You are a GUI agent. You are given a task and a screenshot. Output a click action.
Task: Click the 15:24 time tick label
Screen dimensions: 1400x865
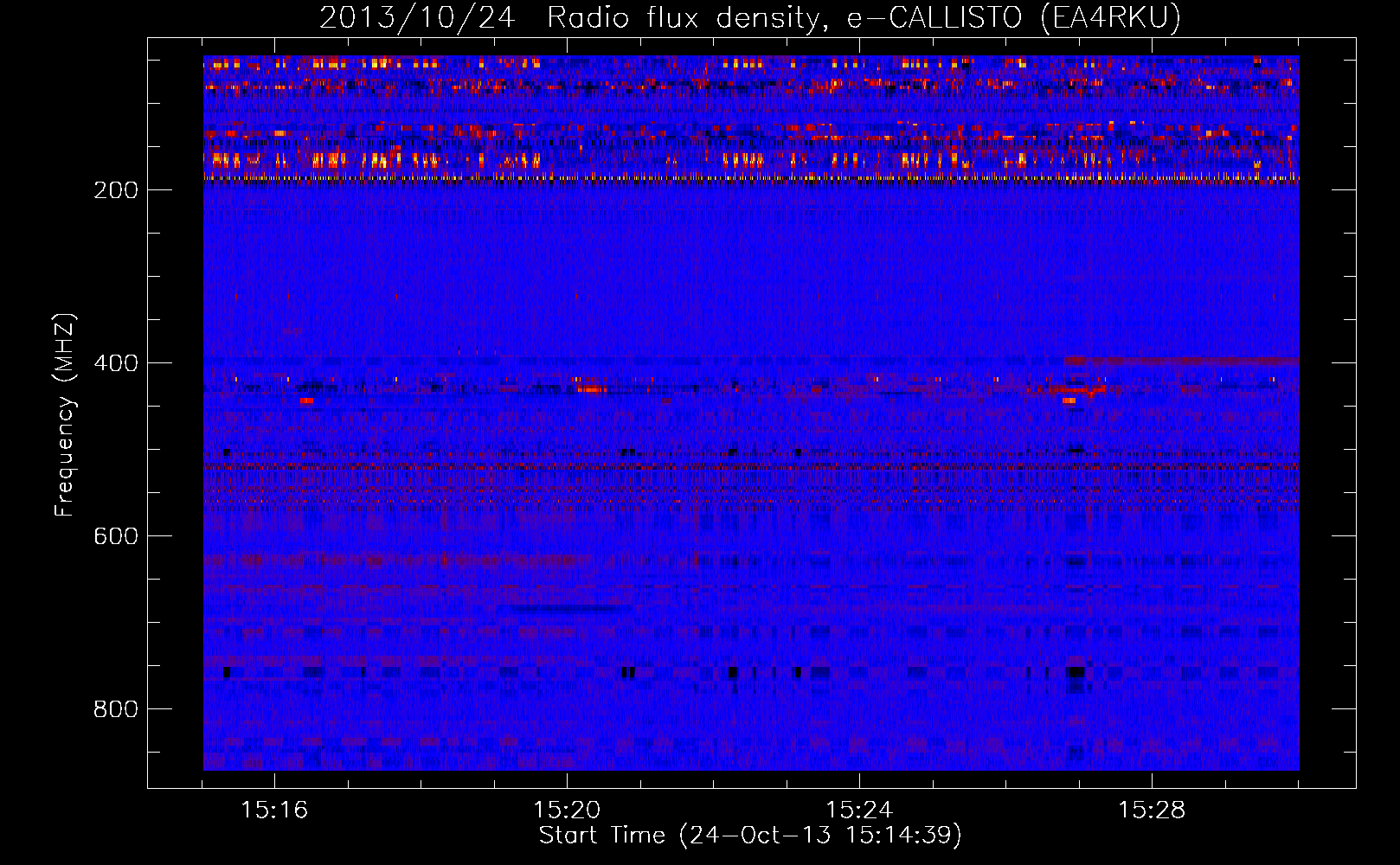[859, 810]
